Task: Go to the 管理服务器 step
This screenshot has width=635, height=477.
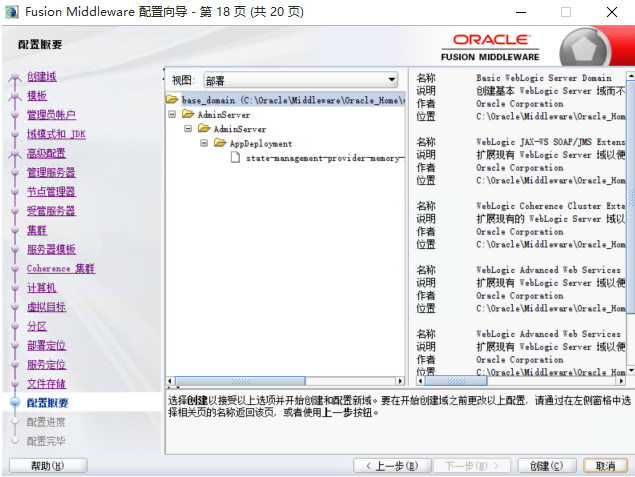Action: pos(51,172)
